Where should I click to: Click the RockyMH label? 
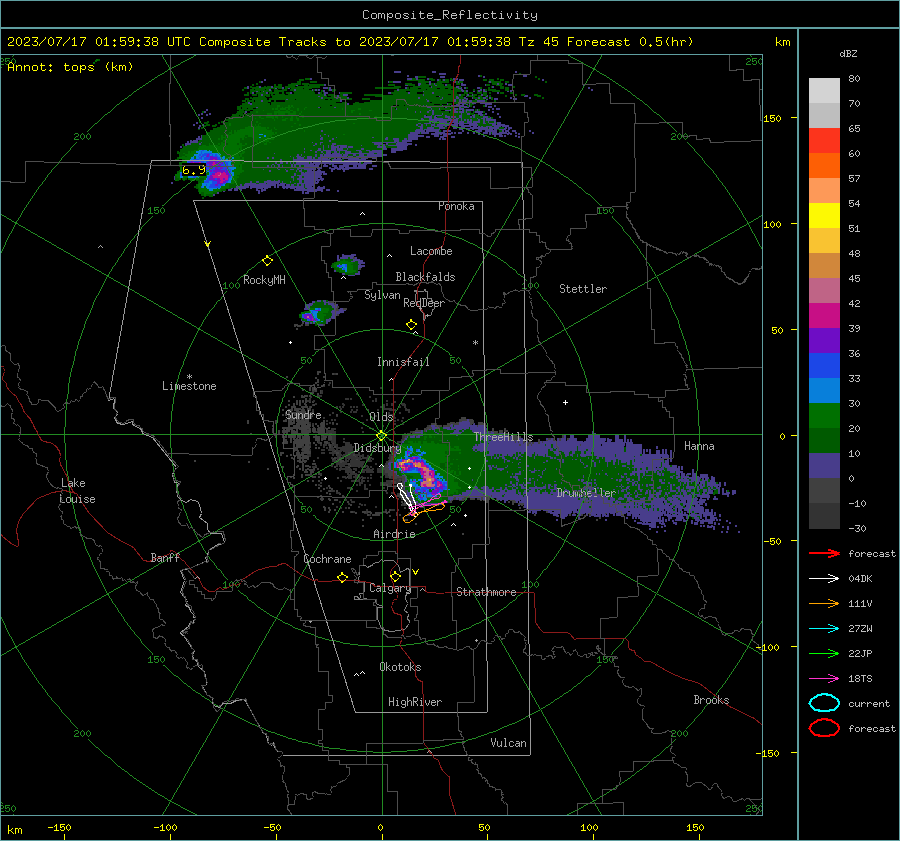(x=264, y=280)
